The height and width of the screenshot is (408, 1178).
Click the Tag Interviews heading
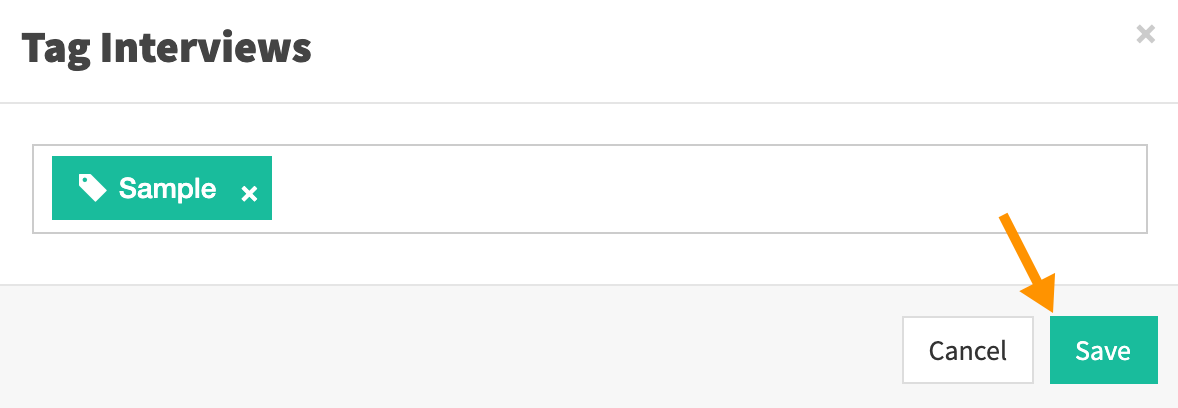click(166, 50)
